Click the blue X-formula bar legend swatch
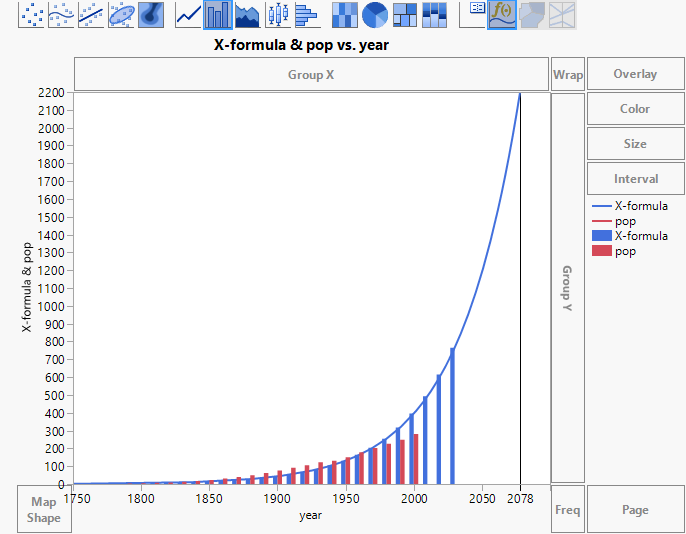Screen dimensions: 686x534 pos(601,237)
